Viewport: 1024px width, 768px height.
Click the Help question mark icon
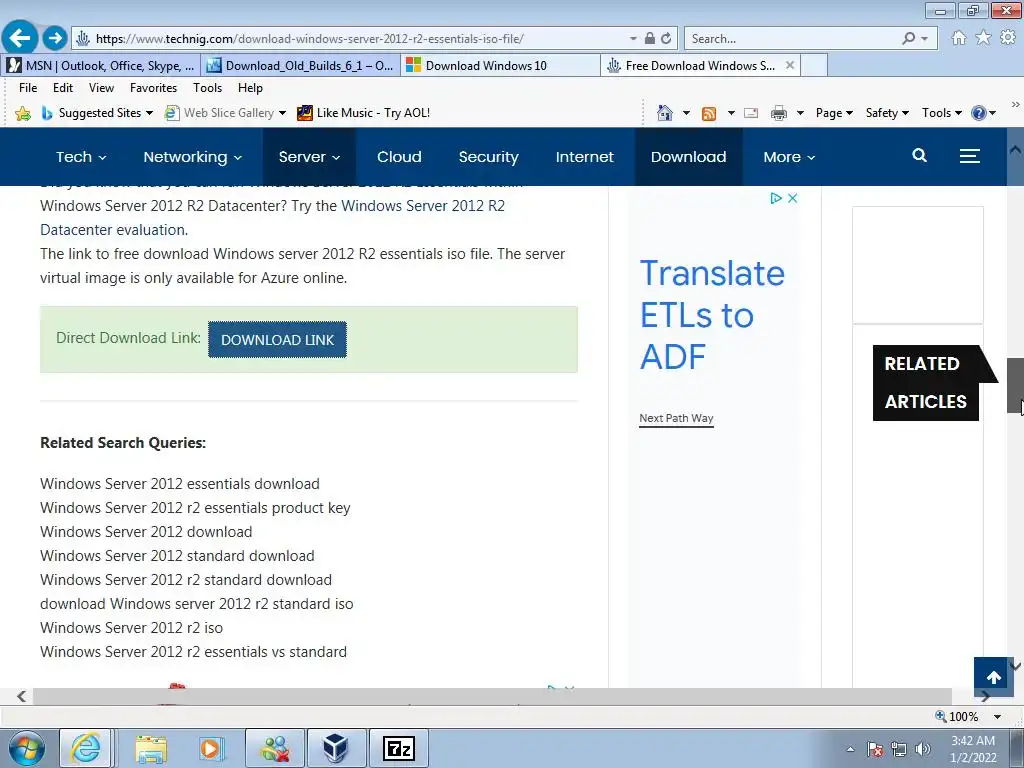(978, 113)
